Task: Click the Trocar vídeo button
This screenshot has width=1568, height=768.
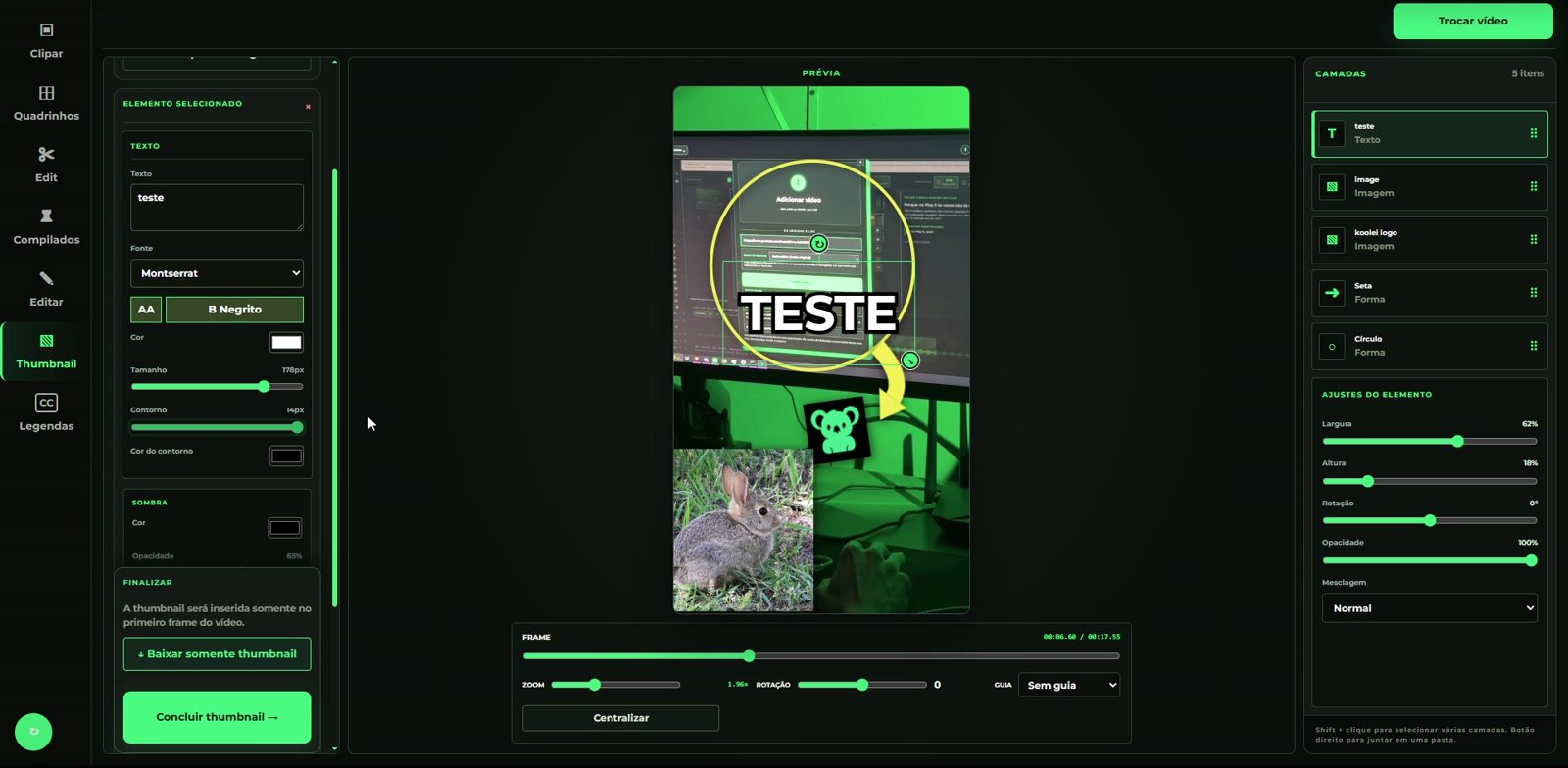Action: [1473, 21]
